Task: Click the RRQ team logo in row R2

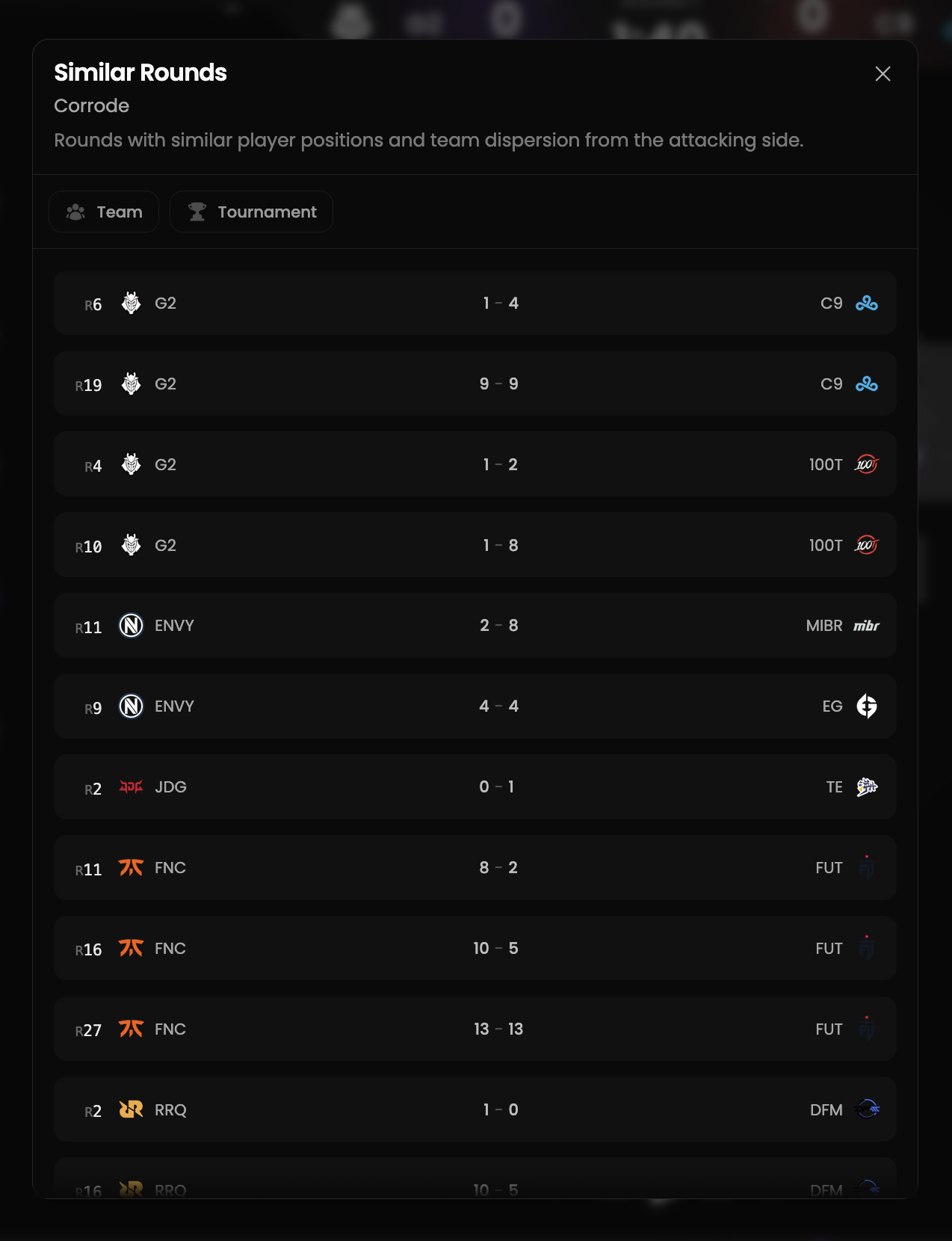Action: pos(130,1109)
